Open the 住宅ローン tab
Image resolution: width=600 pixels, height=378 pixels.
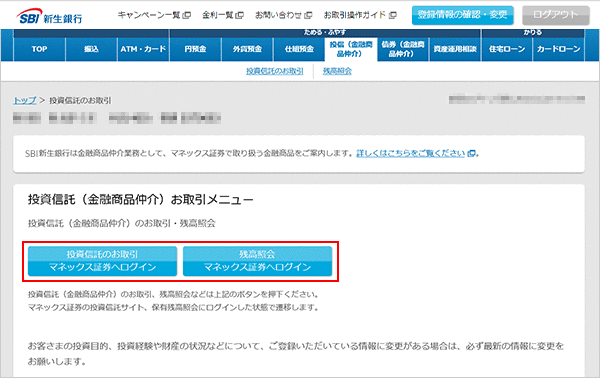point(507,49)
